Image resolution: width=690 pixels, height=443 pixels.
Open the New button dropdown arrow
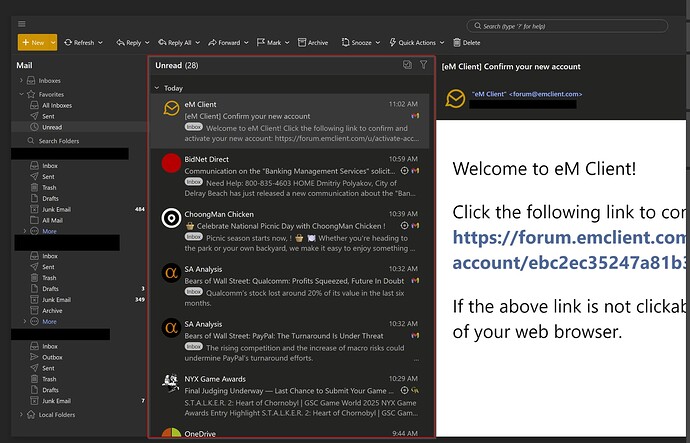53,43
